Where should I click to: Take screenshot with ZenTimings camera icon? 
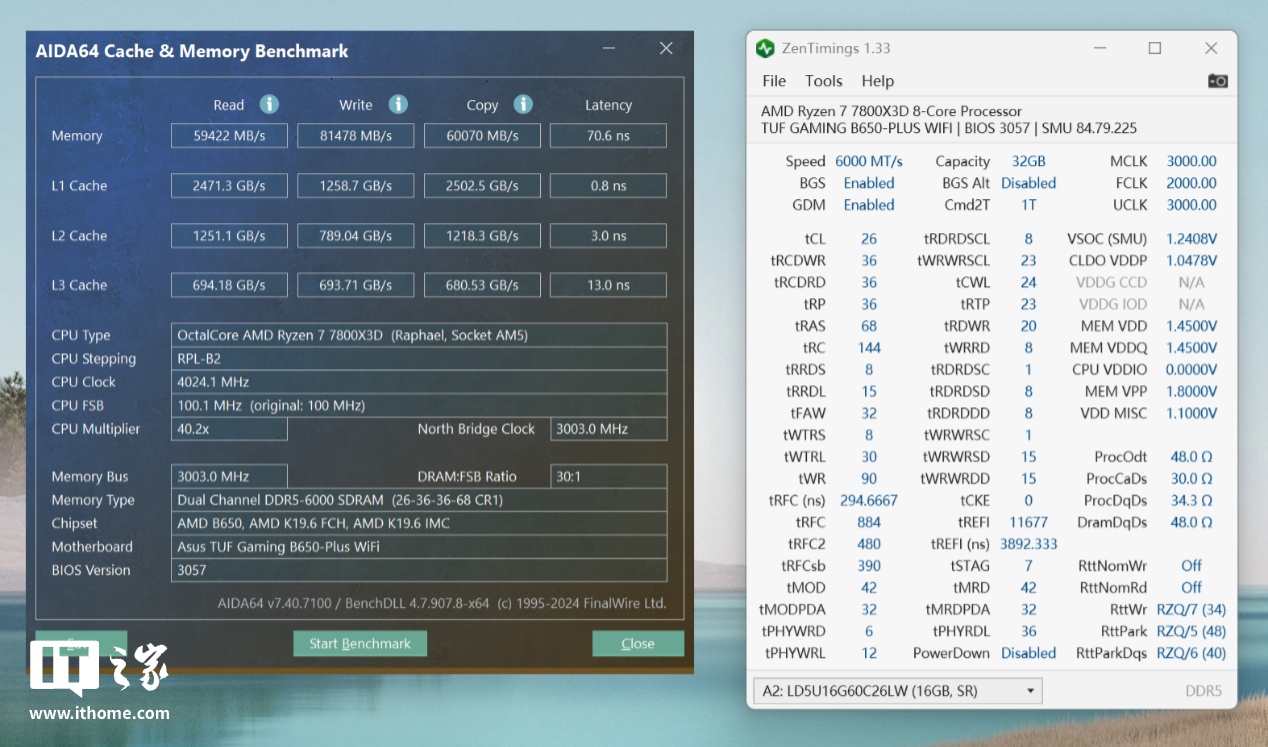(x=1217, y=81)
